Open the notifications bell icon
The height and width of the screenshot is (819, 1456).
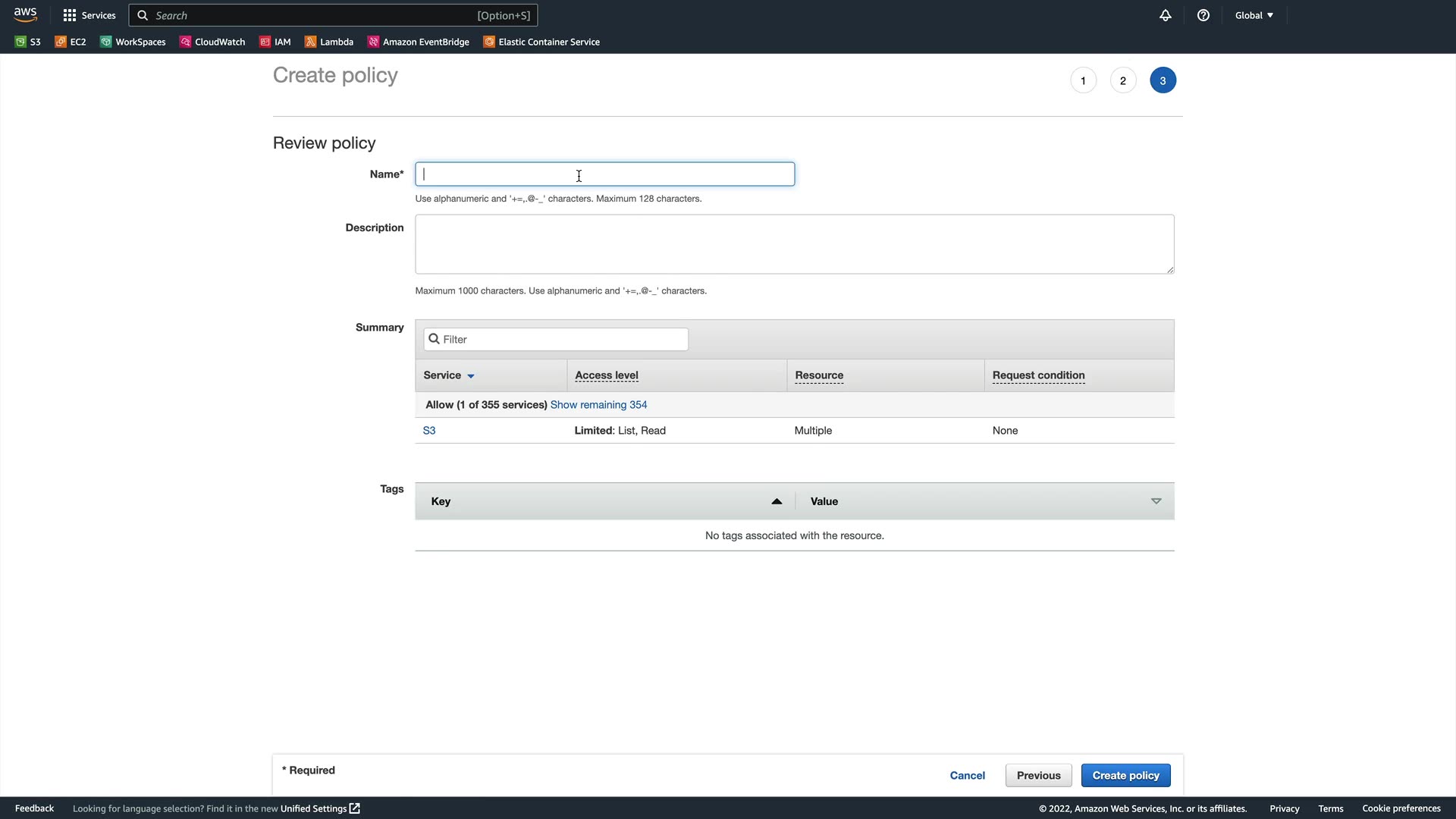pyautogui.click(x=1165, y=15)
